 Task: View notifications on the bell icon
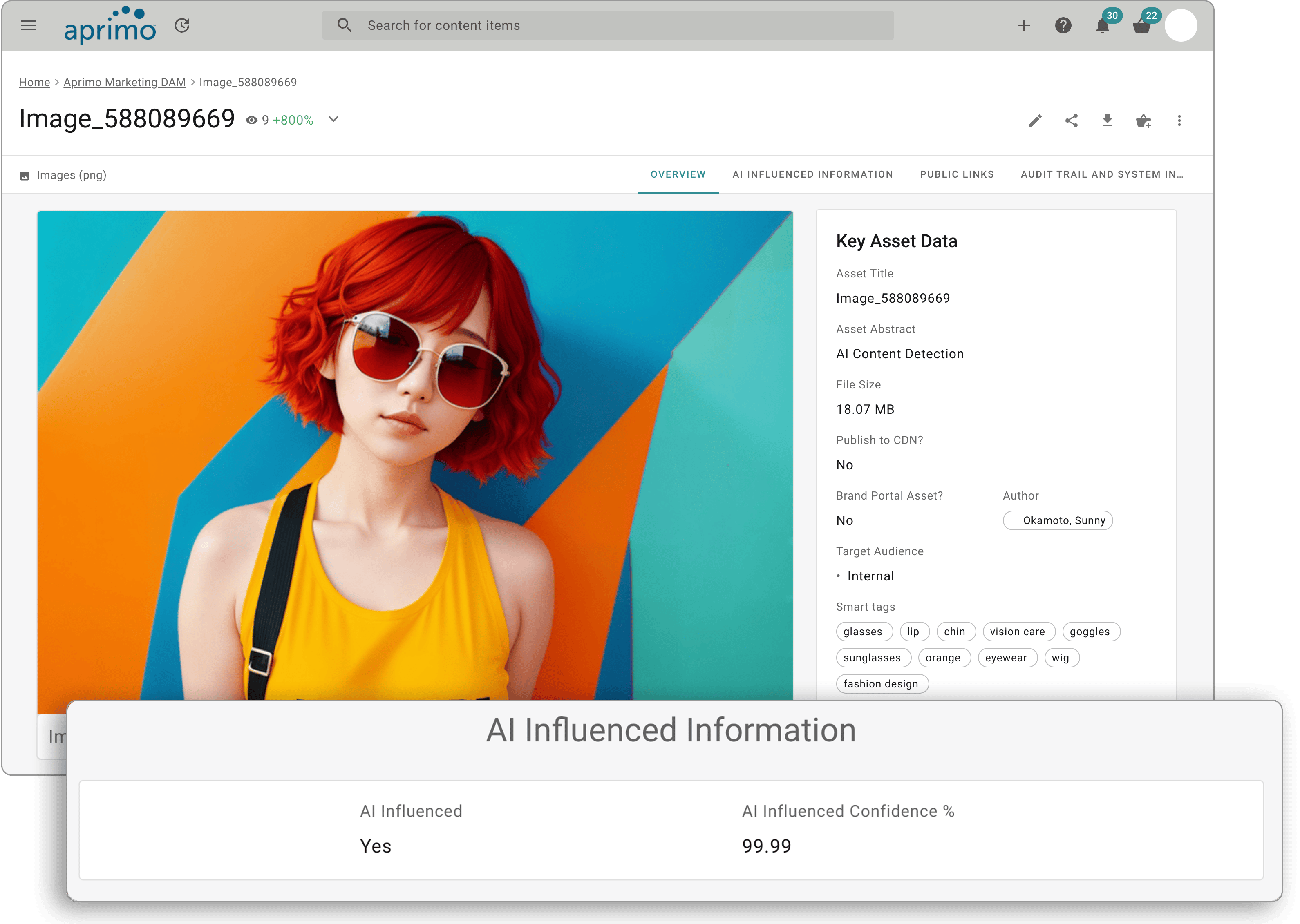click(x=1102, y=26)
